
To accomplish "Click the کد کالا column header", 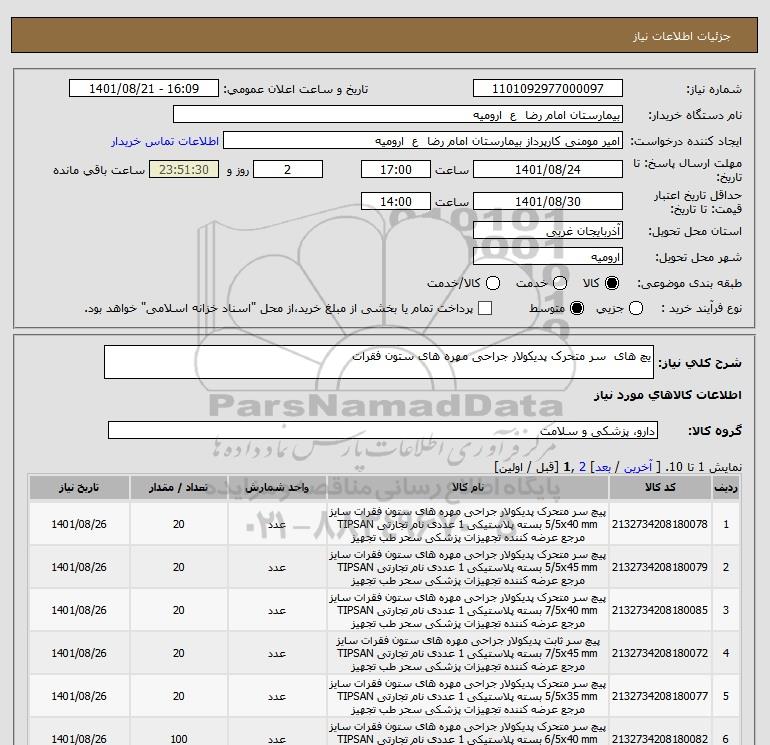I will pyautogui.click(x=660, y=487).
